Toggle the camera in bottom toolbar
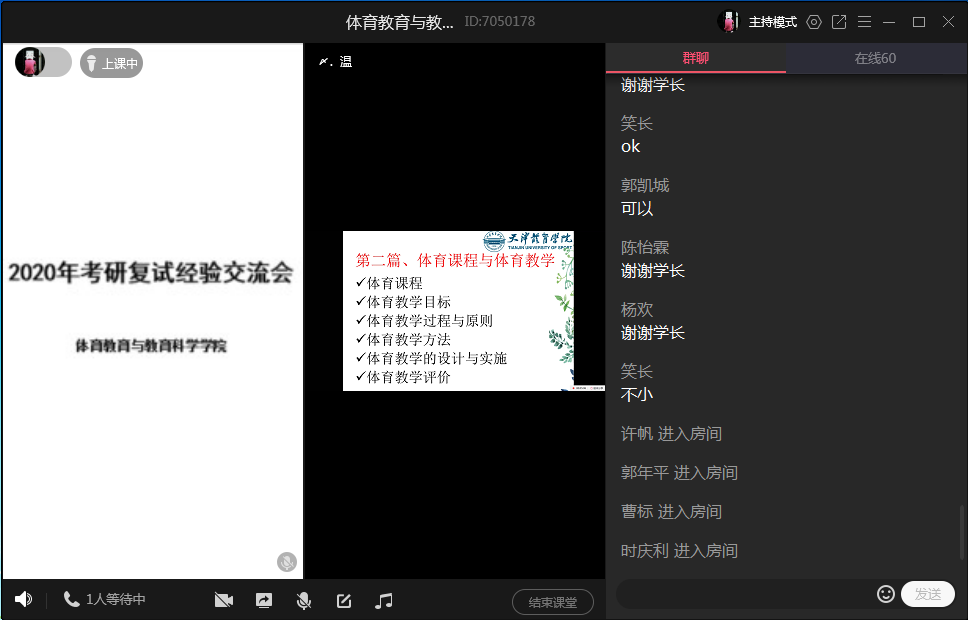The width and height of the screenshot is (968, 620). tap(224, 601)
